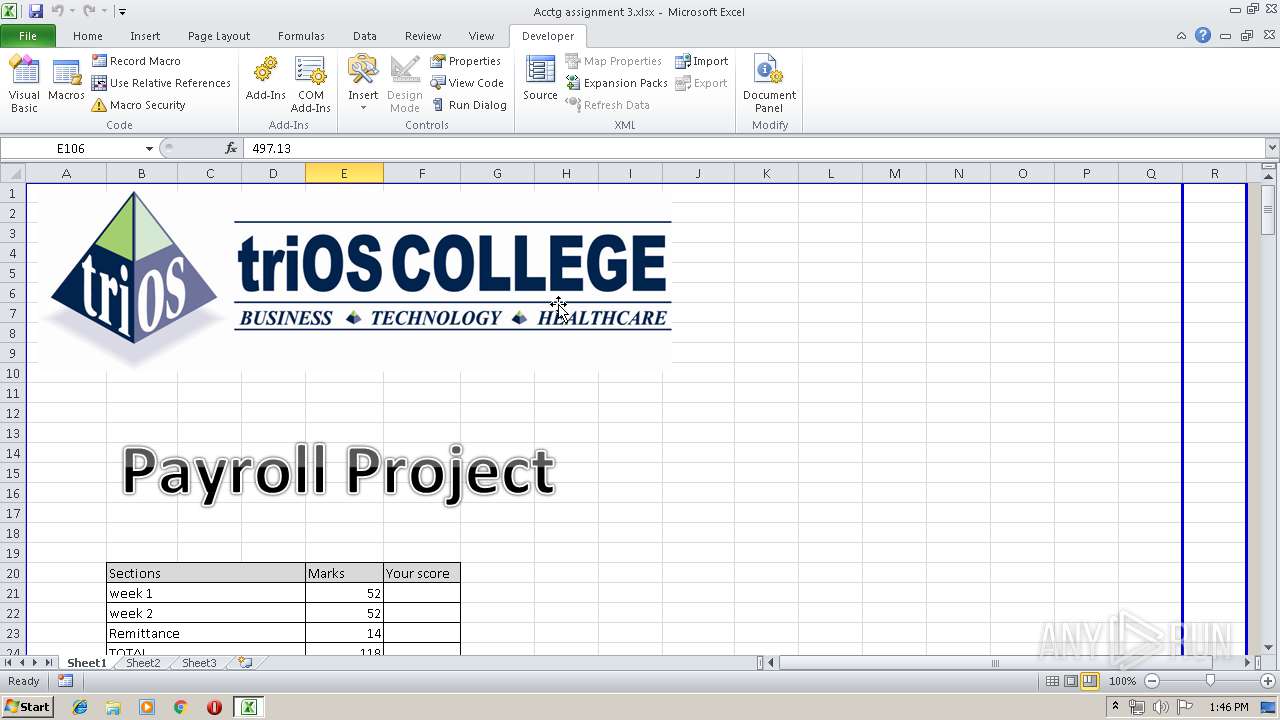The image size is (1280, 720).
Task: Open Customize Quick Access Toolbar dropdown
Action: tap(122, 11)
